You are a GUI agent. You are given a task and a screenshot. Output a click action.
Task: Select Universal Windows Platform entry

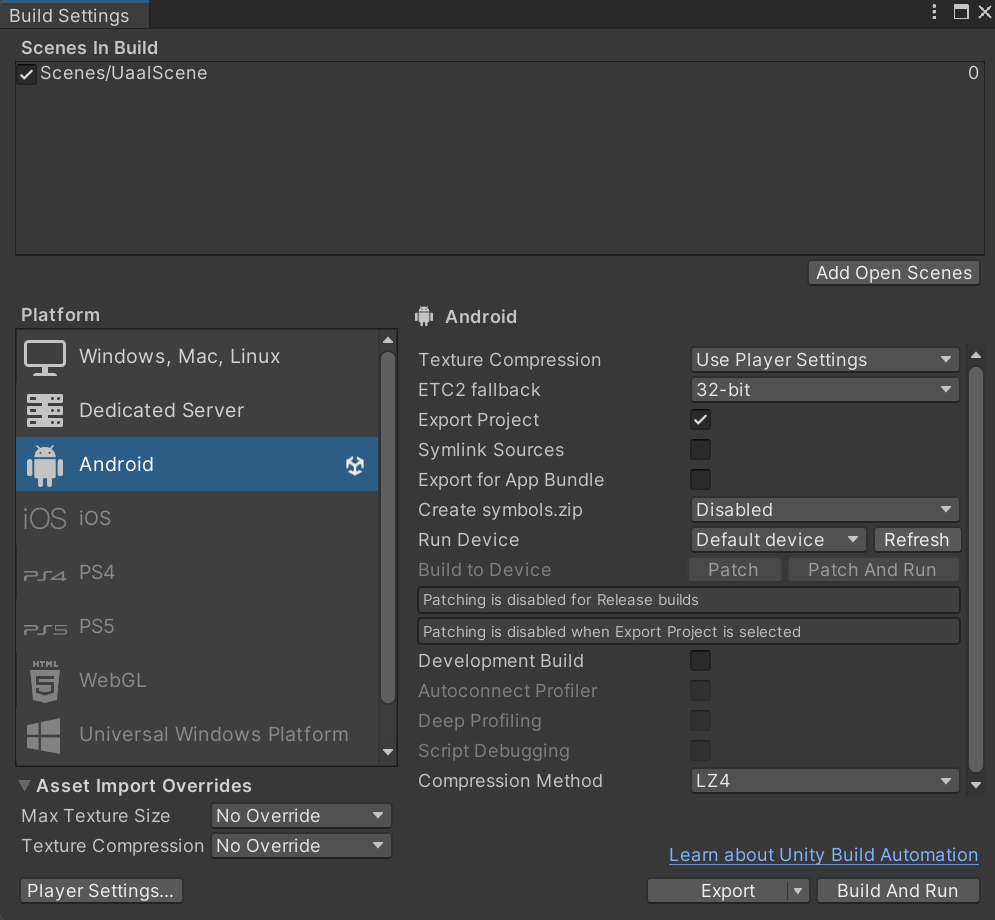(x=197, y=734)
